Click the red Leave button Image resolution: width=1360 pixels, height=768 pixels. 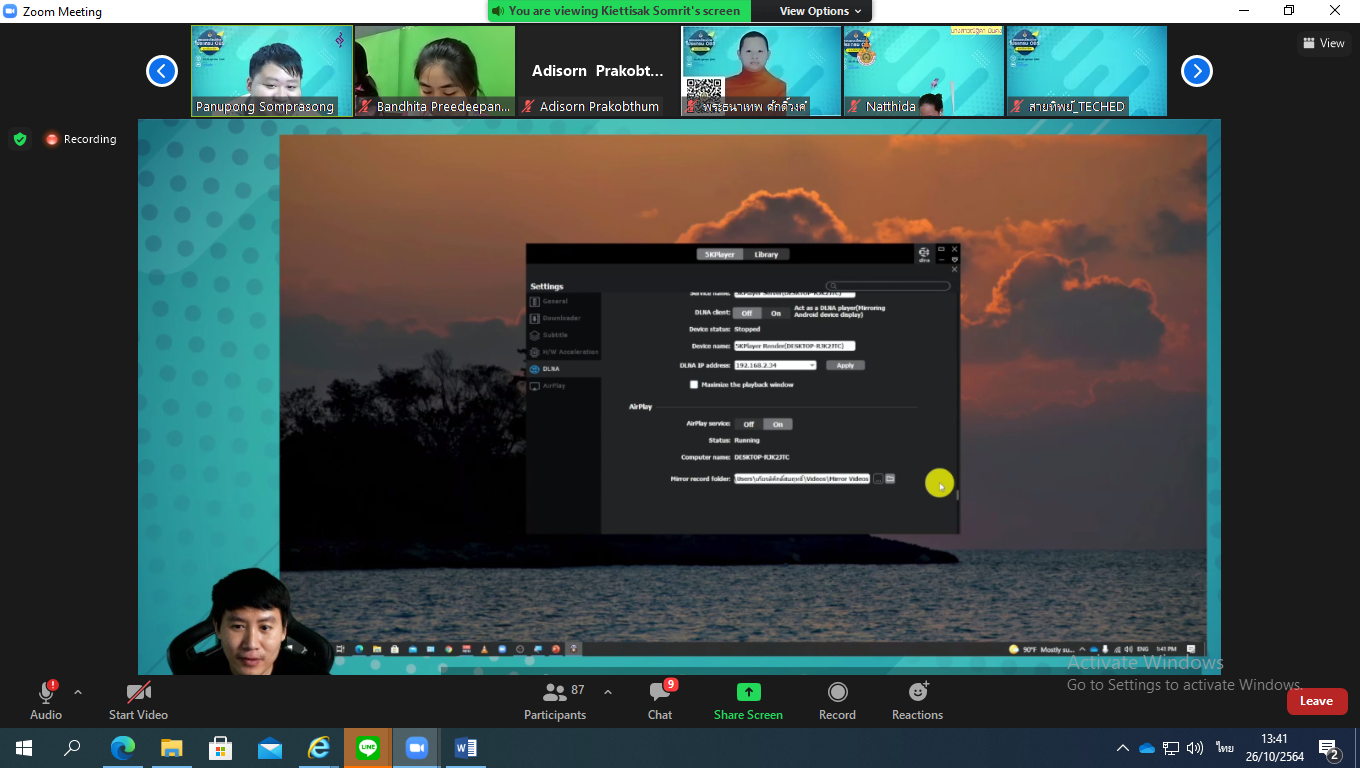pos(1316,701)
